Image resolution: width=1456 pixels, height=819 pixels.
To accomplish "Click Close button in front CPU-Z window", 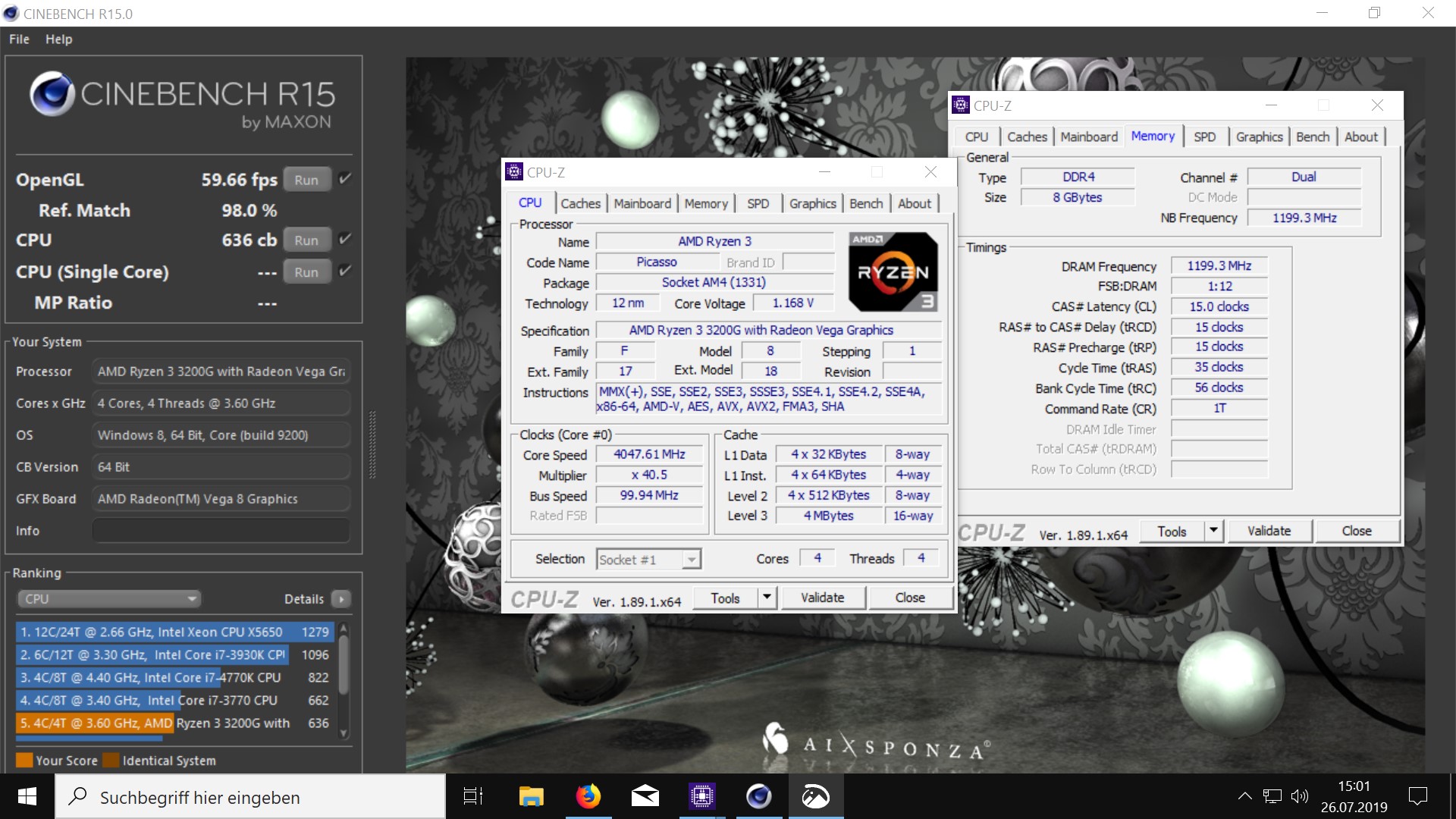I will [x=910, y=598].
